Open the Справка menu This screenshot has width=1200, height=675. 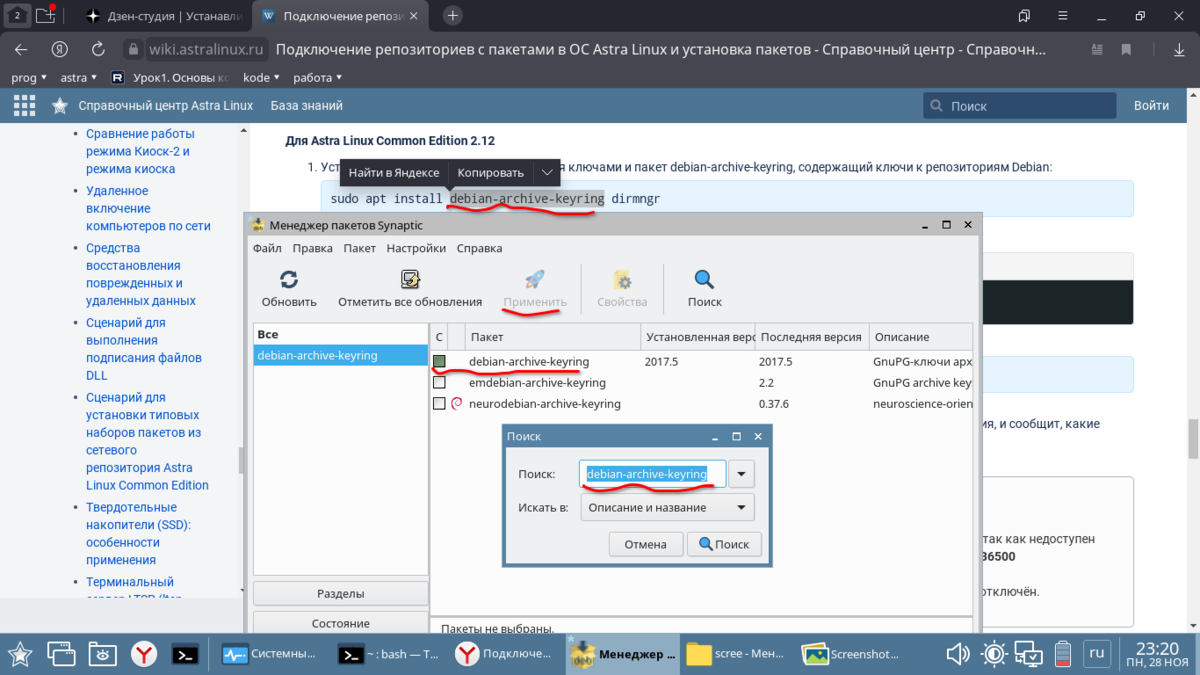coord(479,248)
